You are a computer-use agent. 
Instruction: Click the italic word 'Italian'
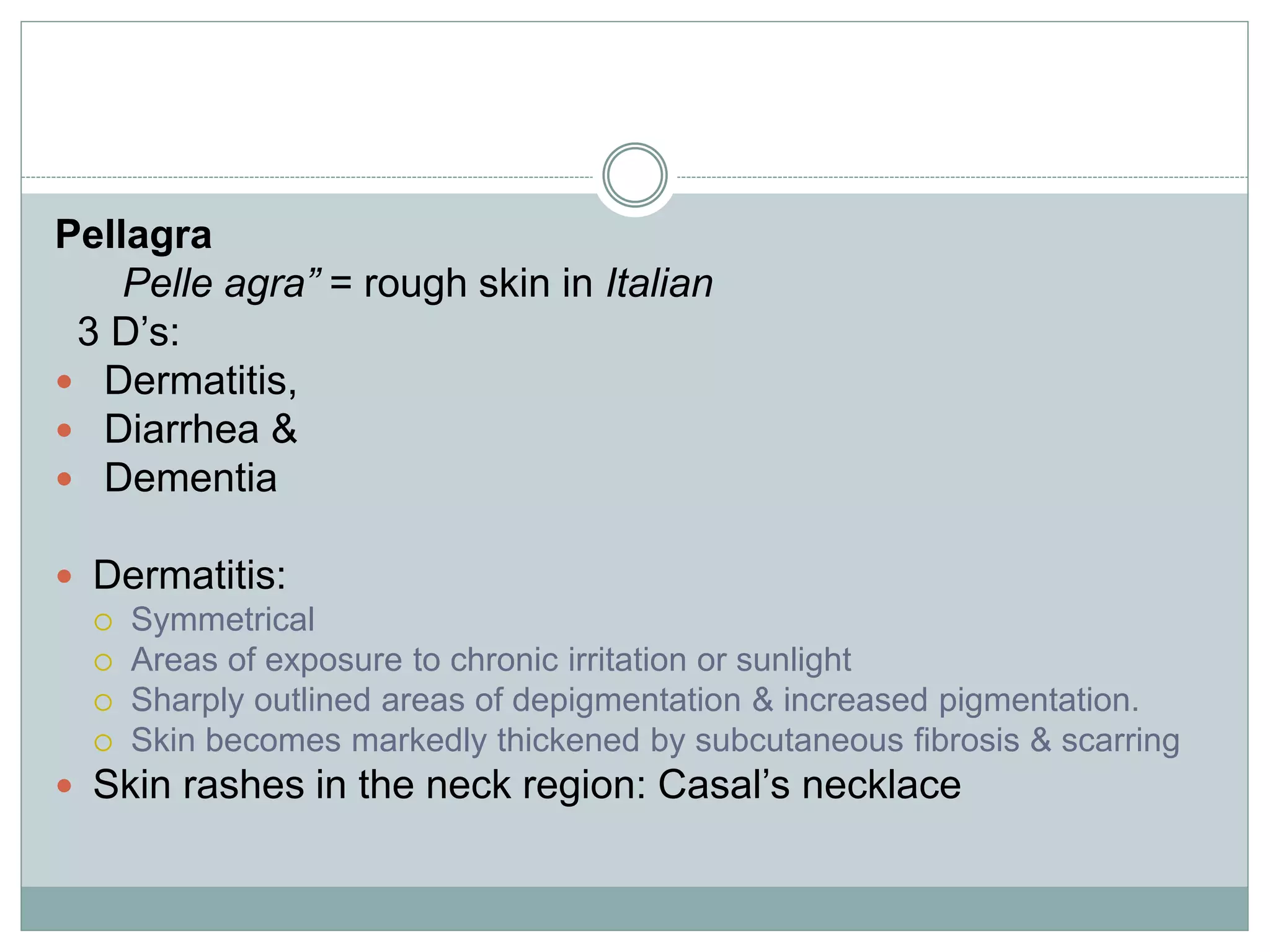pos(659,284)
